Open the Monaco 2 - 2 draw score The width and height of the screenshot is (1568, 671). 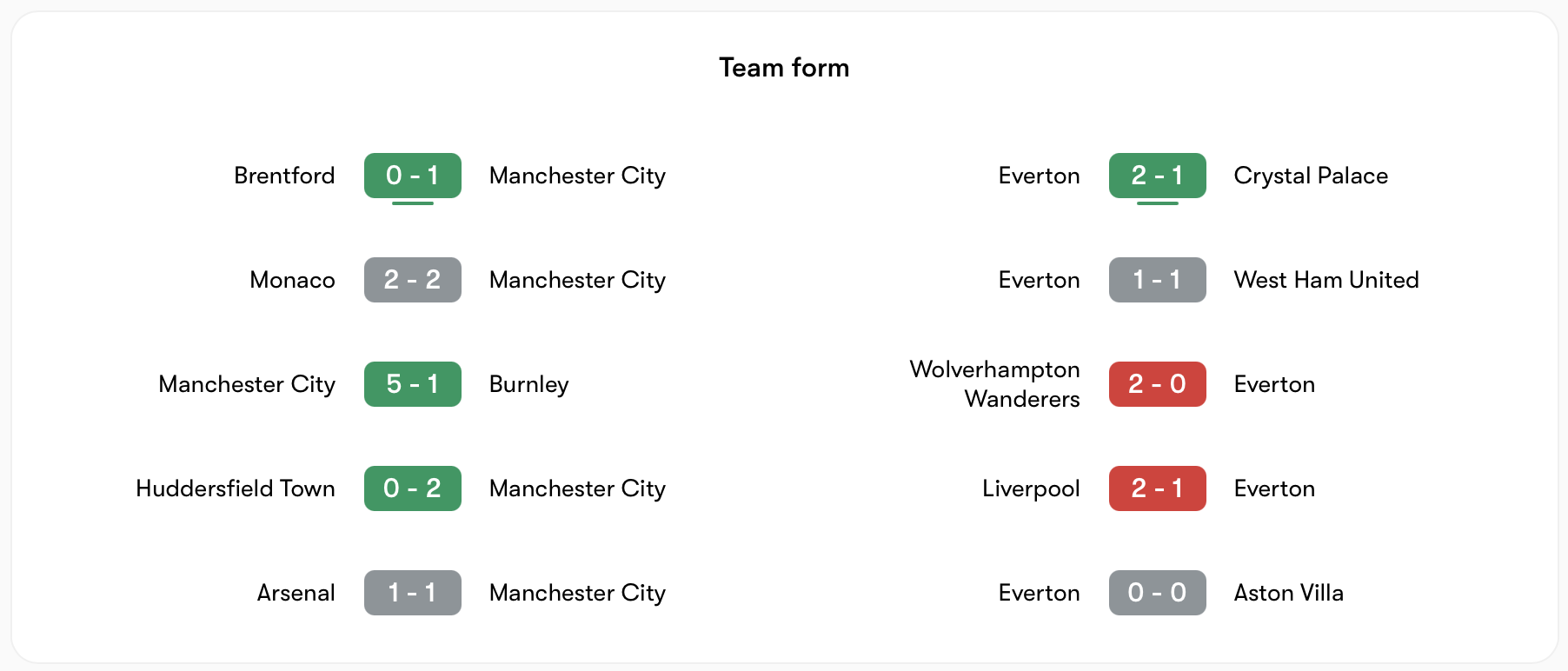coord(412,280)
